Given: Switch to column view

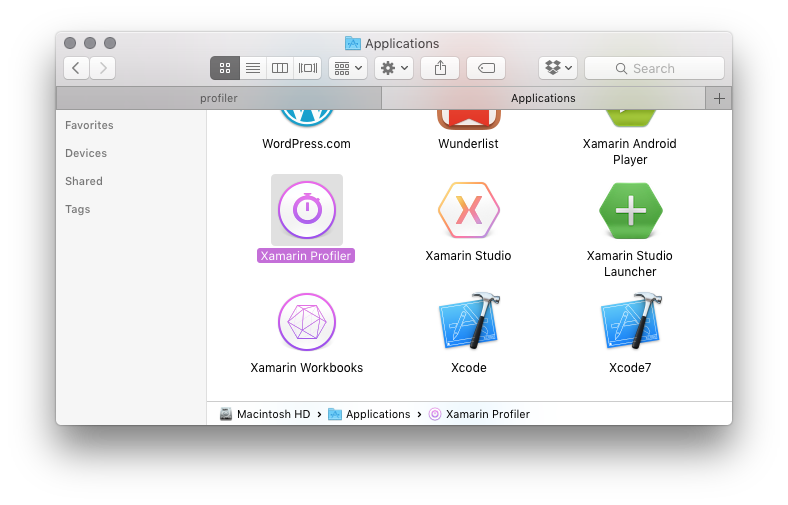Looking at the screenshot, I should [280, 68].
